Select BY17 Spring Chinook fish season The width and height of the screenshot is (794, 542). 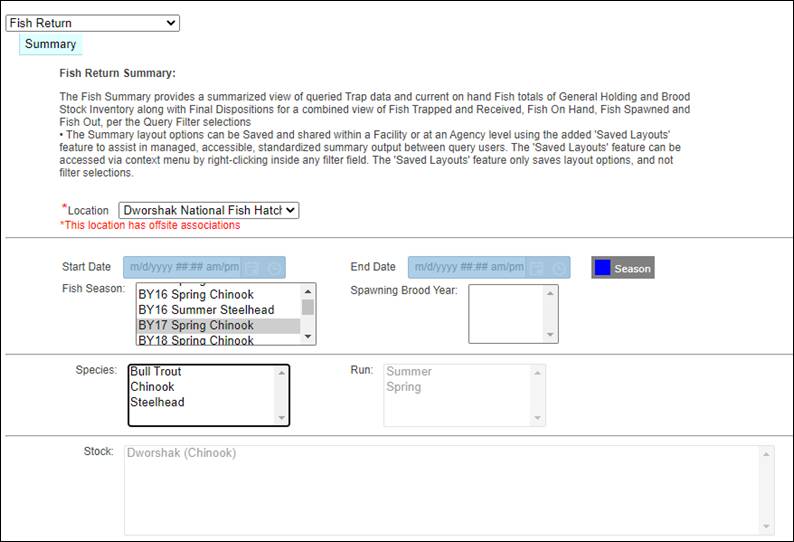[x=196, y=325]
